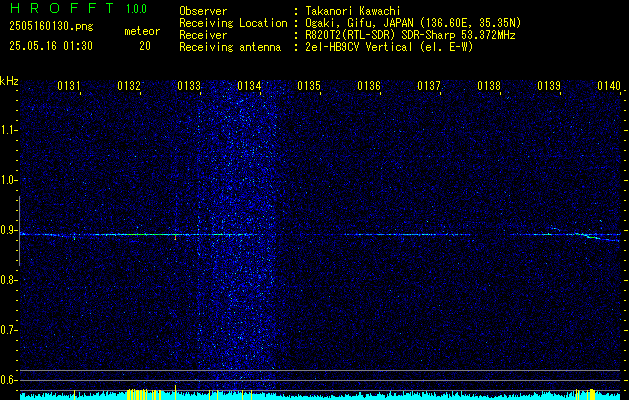Click the date 25.05.16 01:30
The width and height of the screenshot is (629, 400).
coord(51,46)
